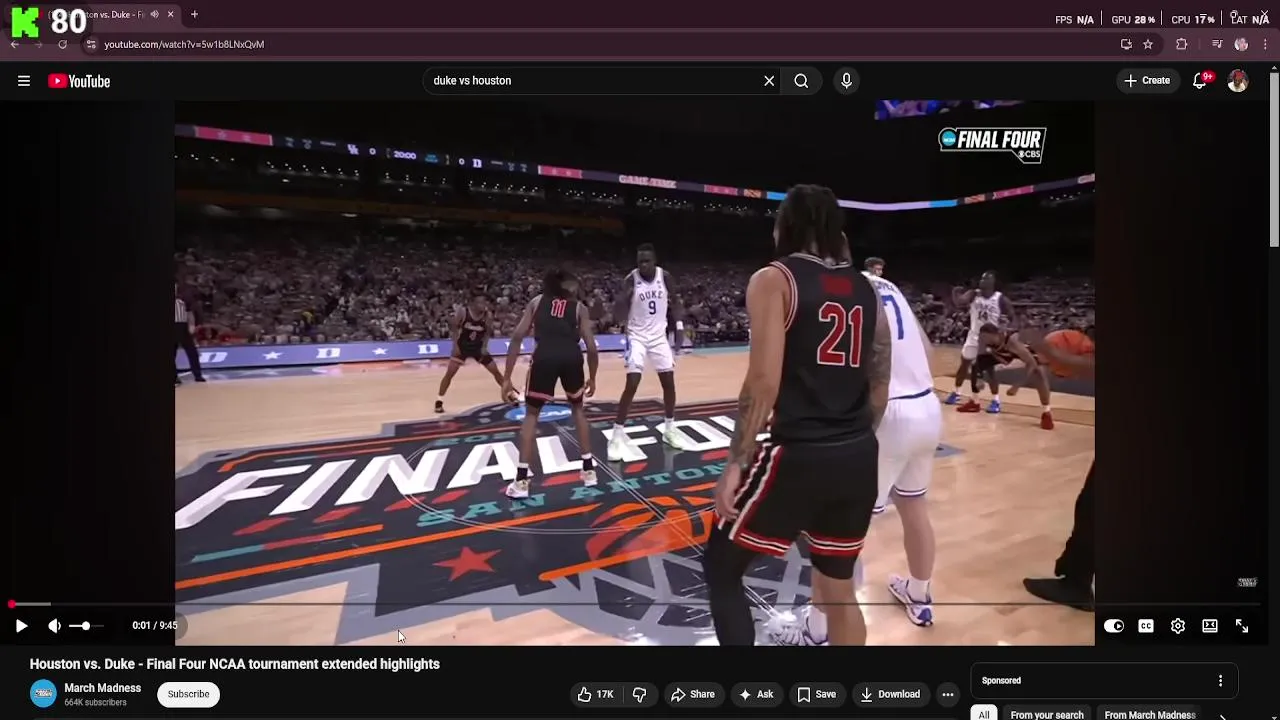Open the YouTube account avatar menu
Image resolution: width=1280 pixels, height=720 pixels.
tap(1238, 81)
